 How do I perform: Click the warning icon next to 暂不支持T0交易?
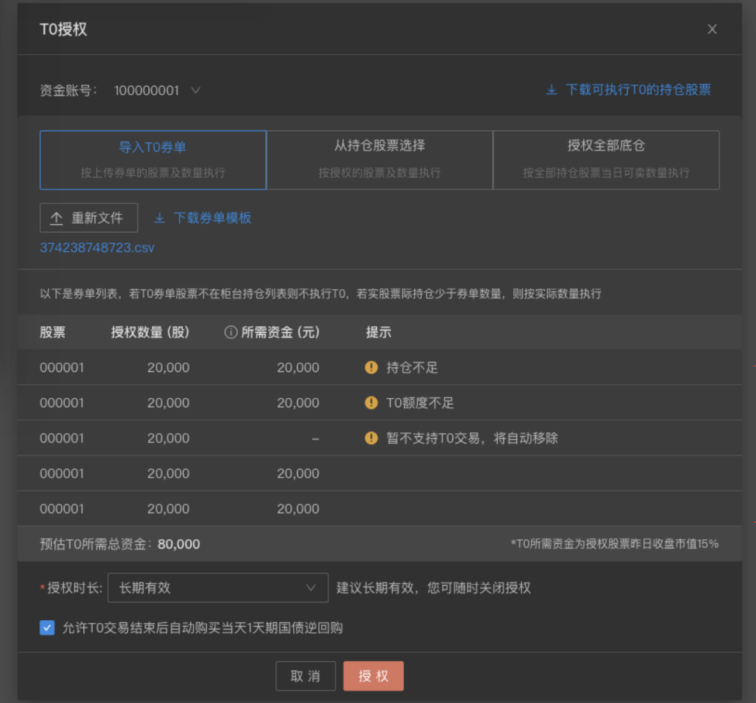371,438
